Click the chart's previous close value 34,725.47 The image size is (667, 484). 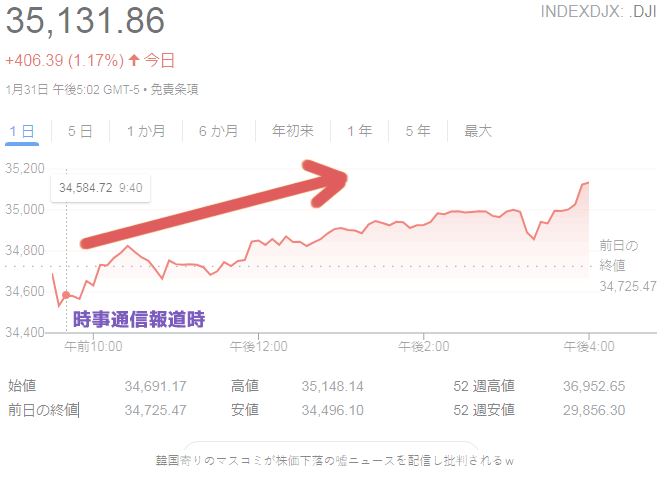(628, 286)
